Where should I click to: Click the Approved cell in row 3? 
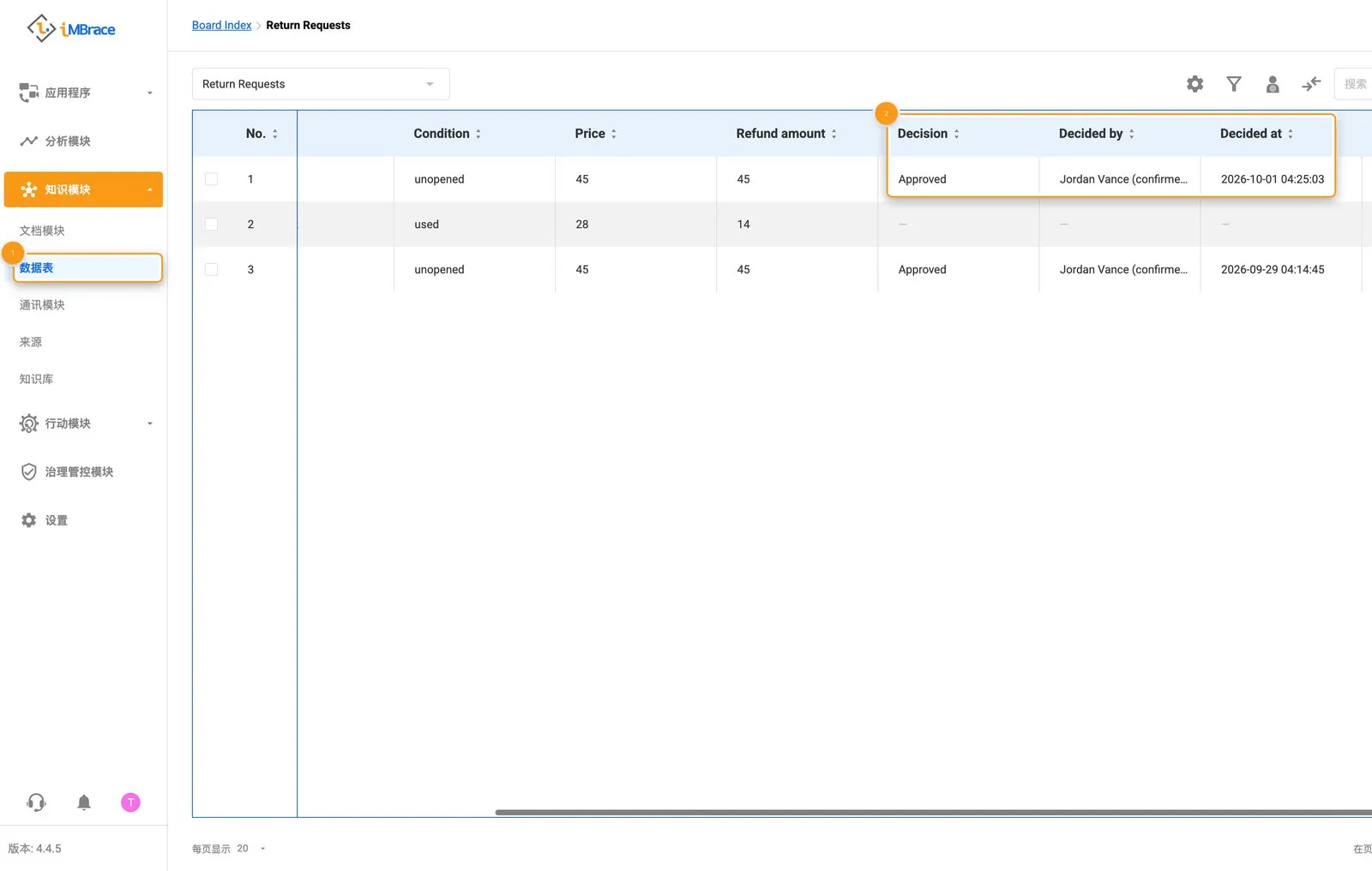pos(958,269)
